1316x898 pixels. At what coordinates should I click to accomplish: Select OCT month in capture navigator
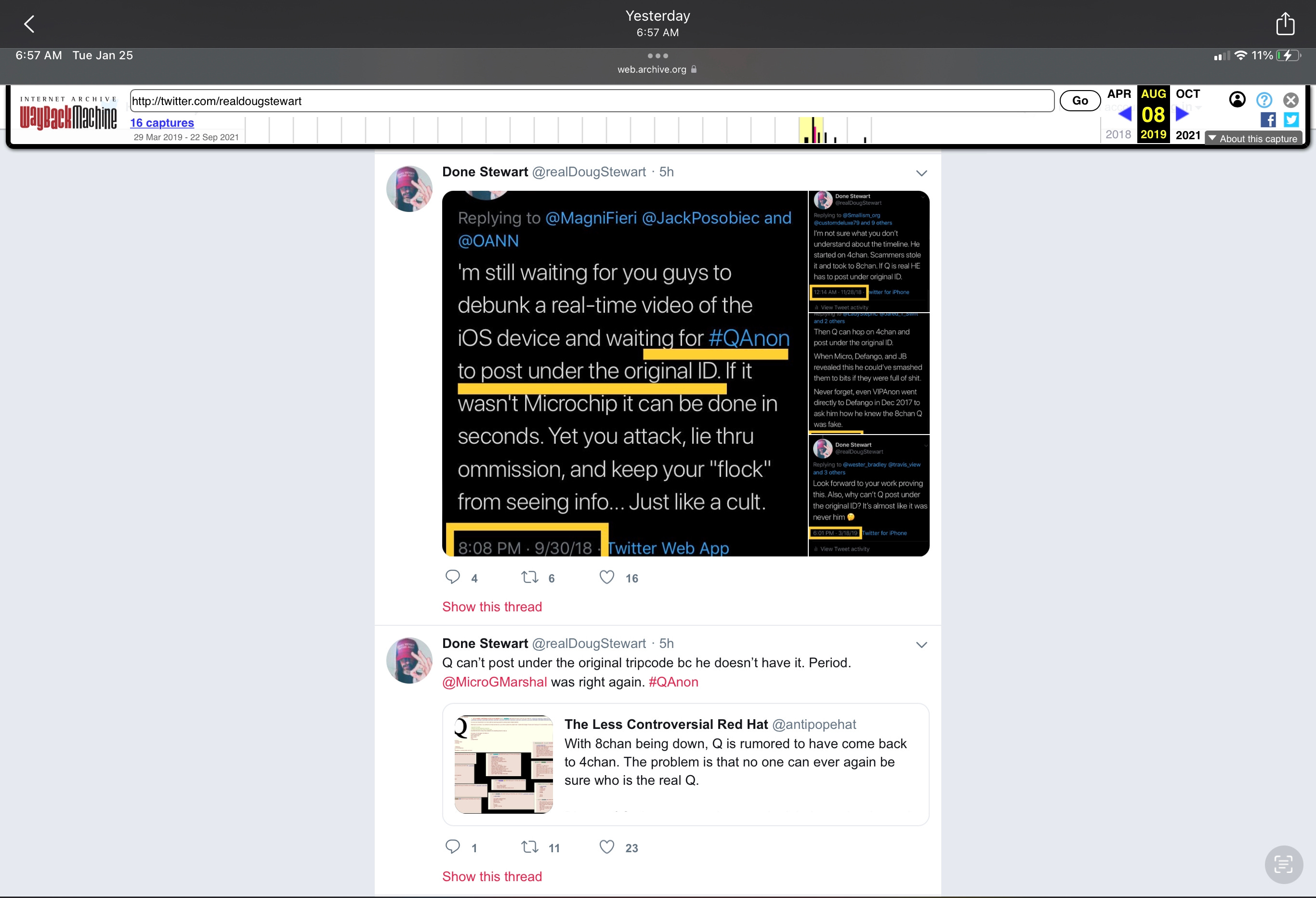1187,94
